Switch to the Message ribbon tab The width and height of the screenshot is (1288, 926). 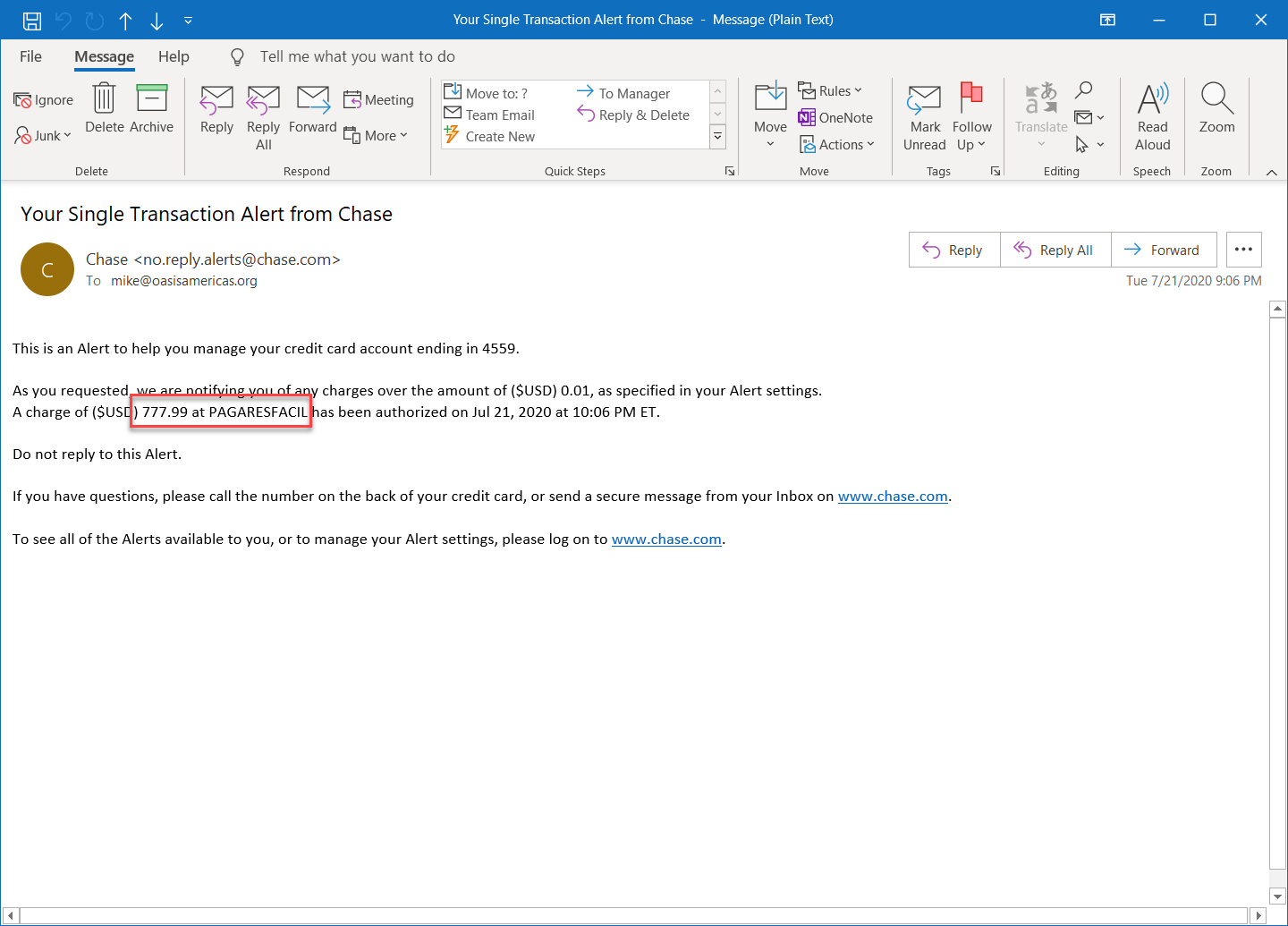point(104,56)
